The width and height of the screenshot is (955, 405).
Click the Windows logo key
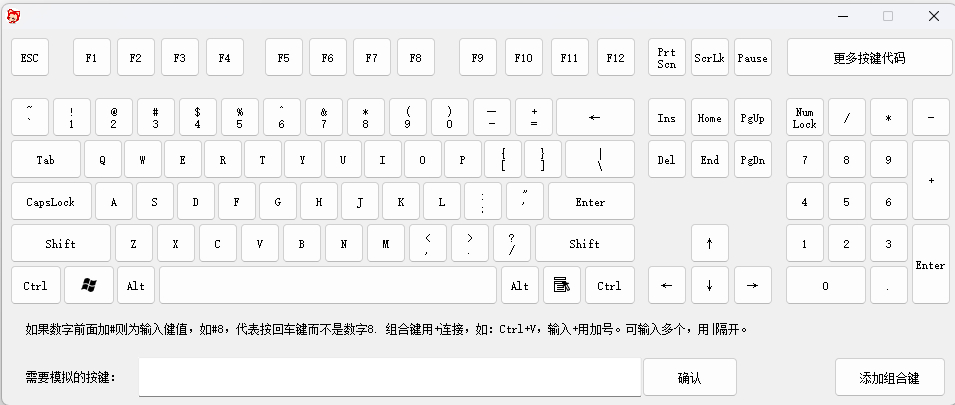89,285
